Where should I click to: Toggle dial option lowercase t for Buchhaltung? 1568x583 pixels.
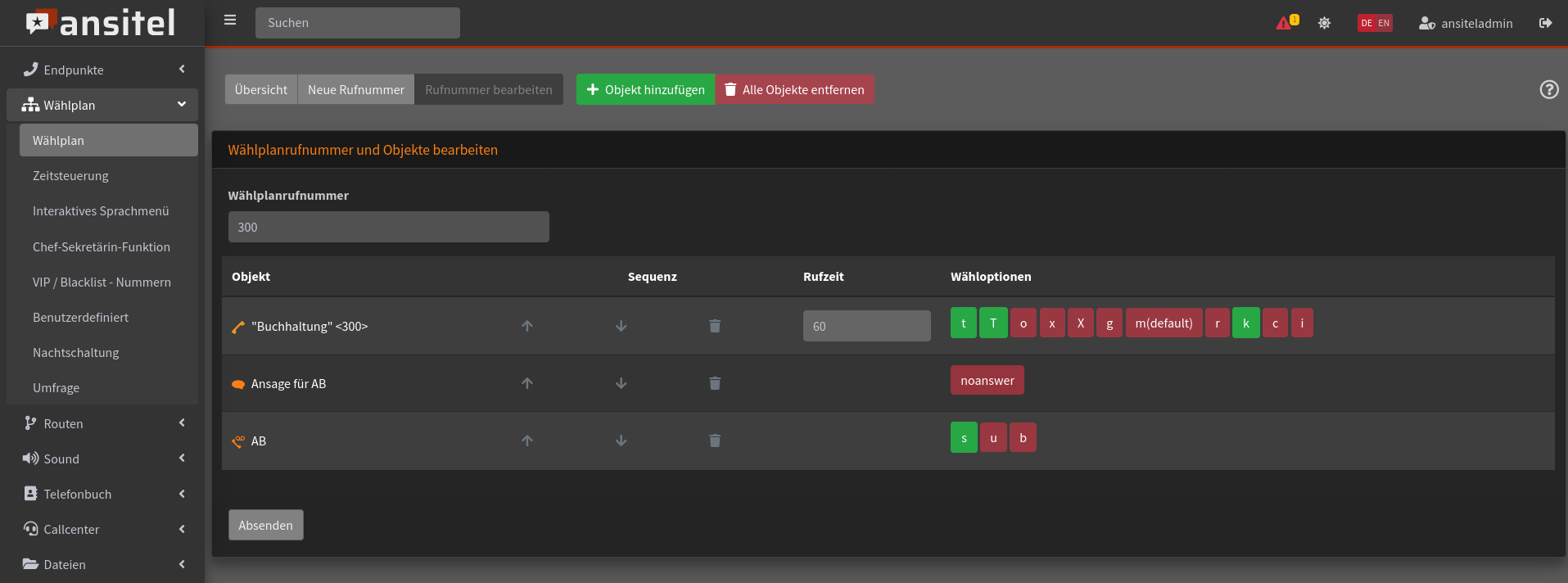(x=964, y=323)
